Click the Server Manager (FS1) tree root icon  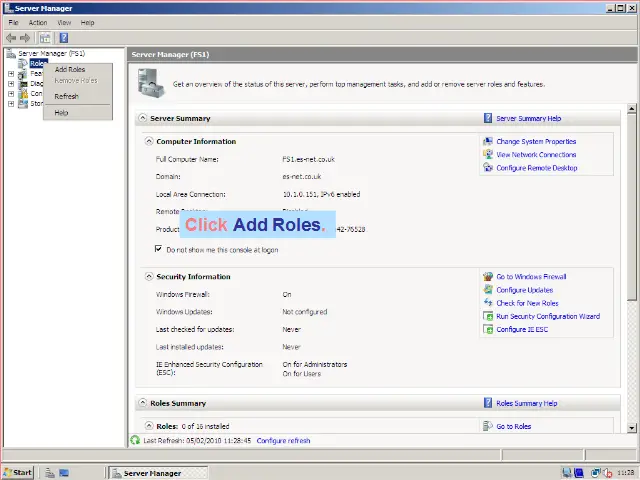11,53
